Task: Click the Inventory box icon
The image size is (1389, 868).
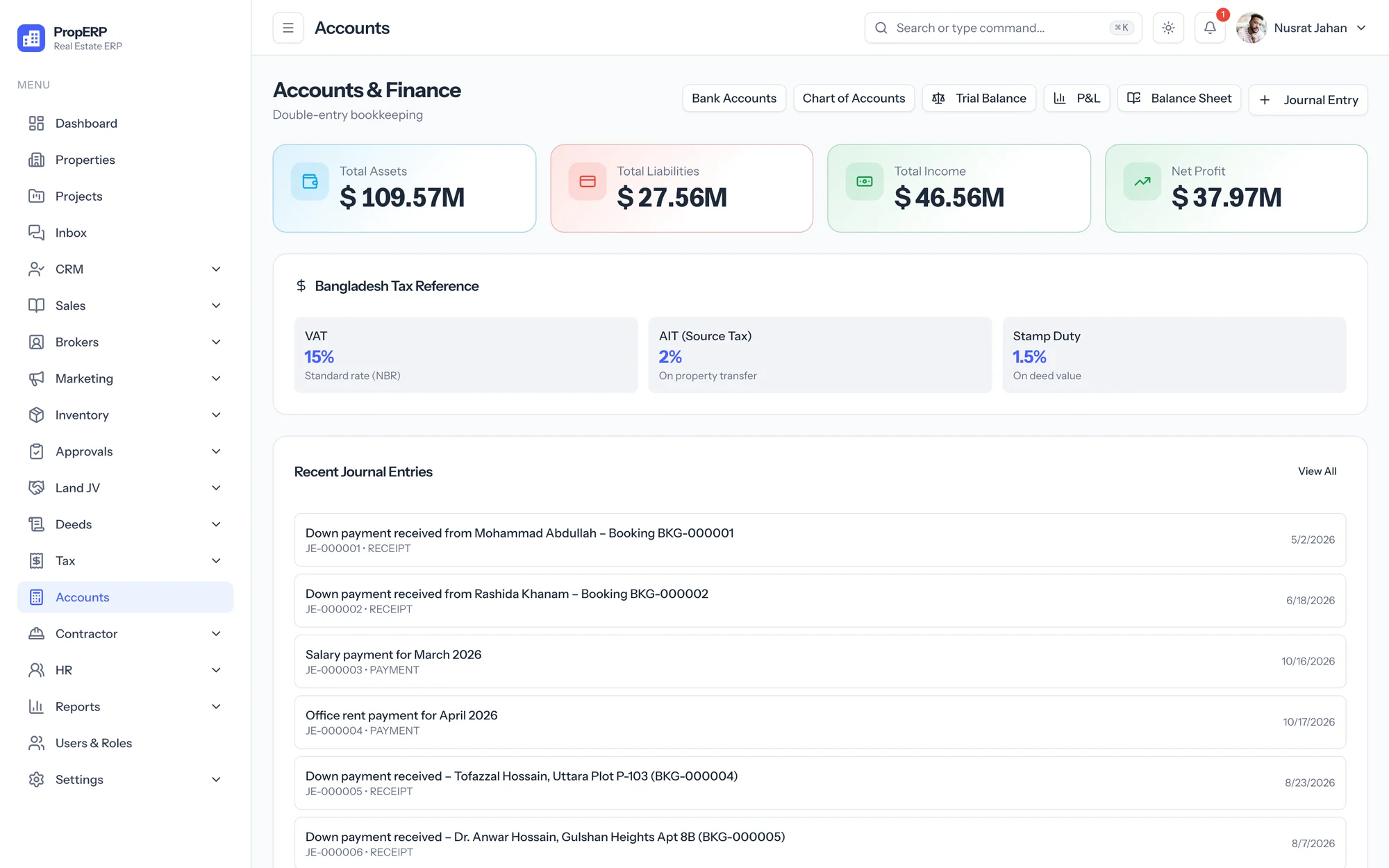Action: [36, 415]
